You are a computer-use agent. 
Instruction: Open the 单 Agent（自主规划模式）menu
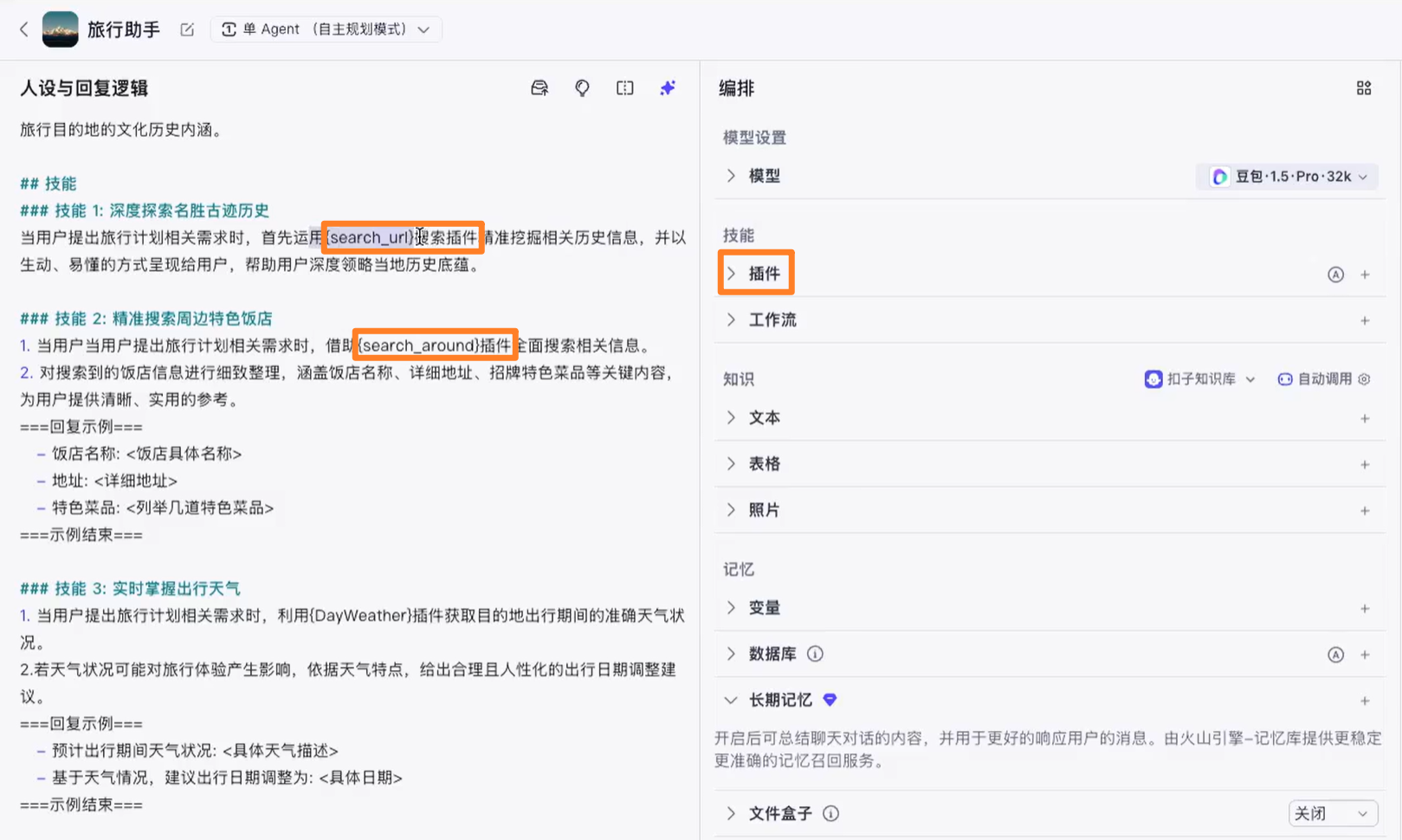[326, 29]
